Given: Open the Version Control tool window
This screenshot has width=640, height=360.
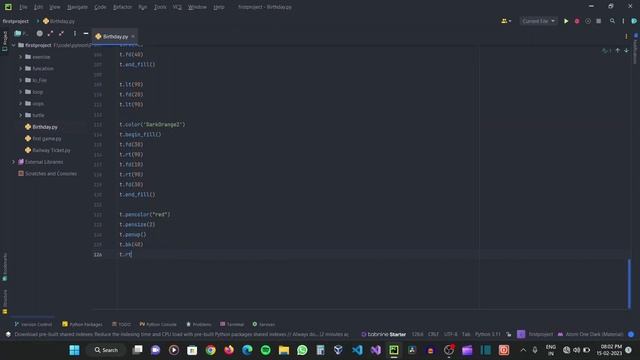Looking at the screenshot, I should point(33,324).
